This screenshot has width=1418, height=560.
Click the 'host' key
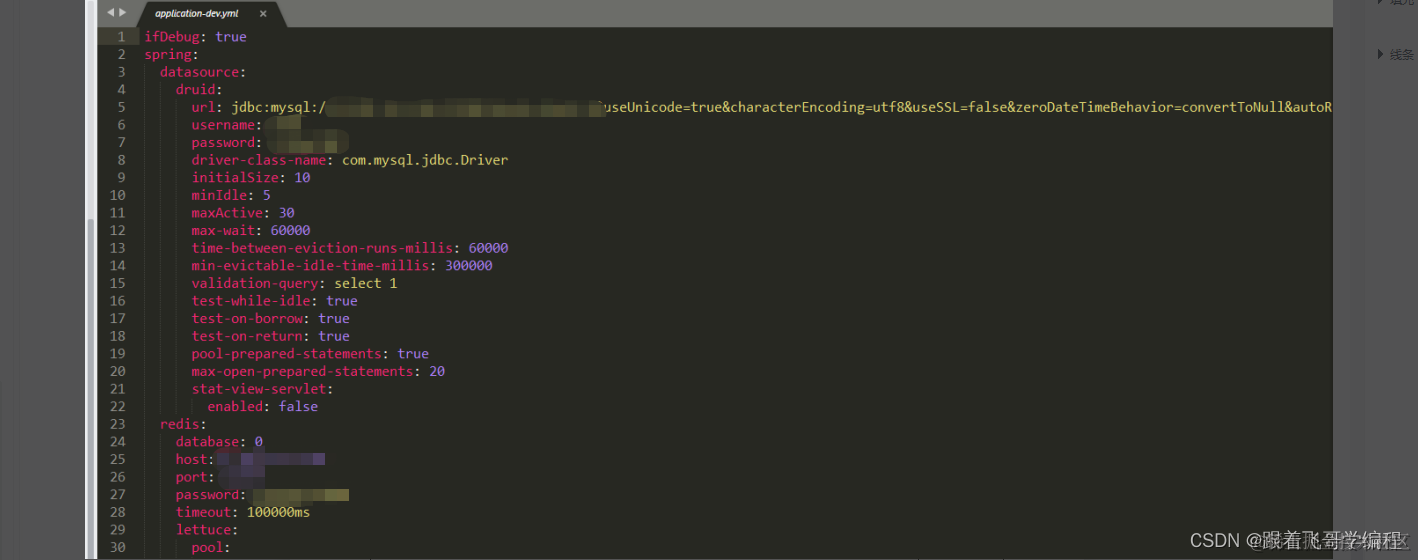point(192,459)
